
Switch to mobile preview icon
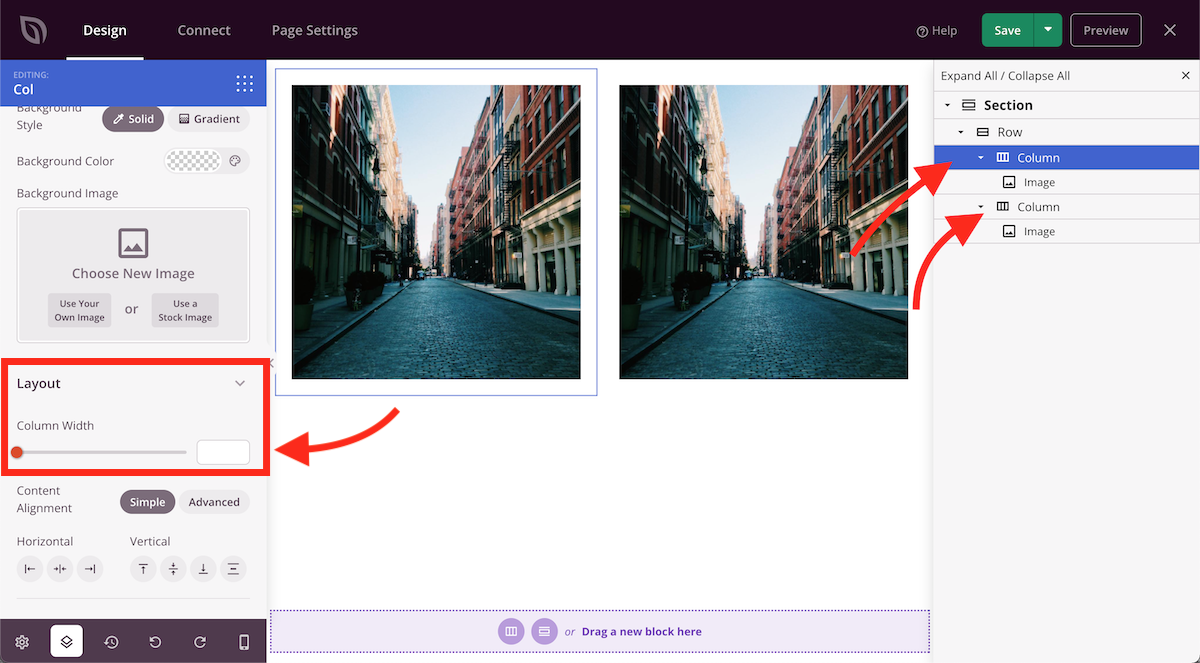[x=244, y=642]
